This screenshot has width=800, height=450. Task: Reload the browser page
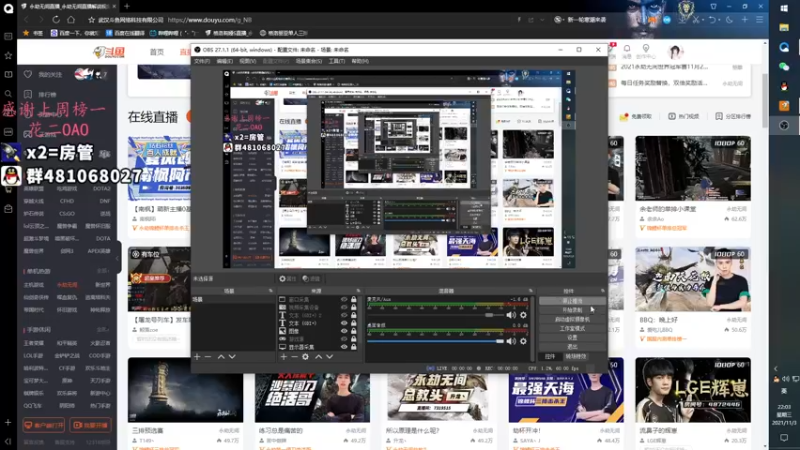point(56,19)
